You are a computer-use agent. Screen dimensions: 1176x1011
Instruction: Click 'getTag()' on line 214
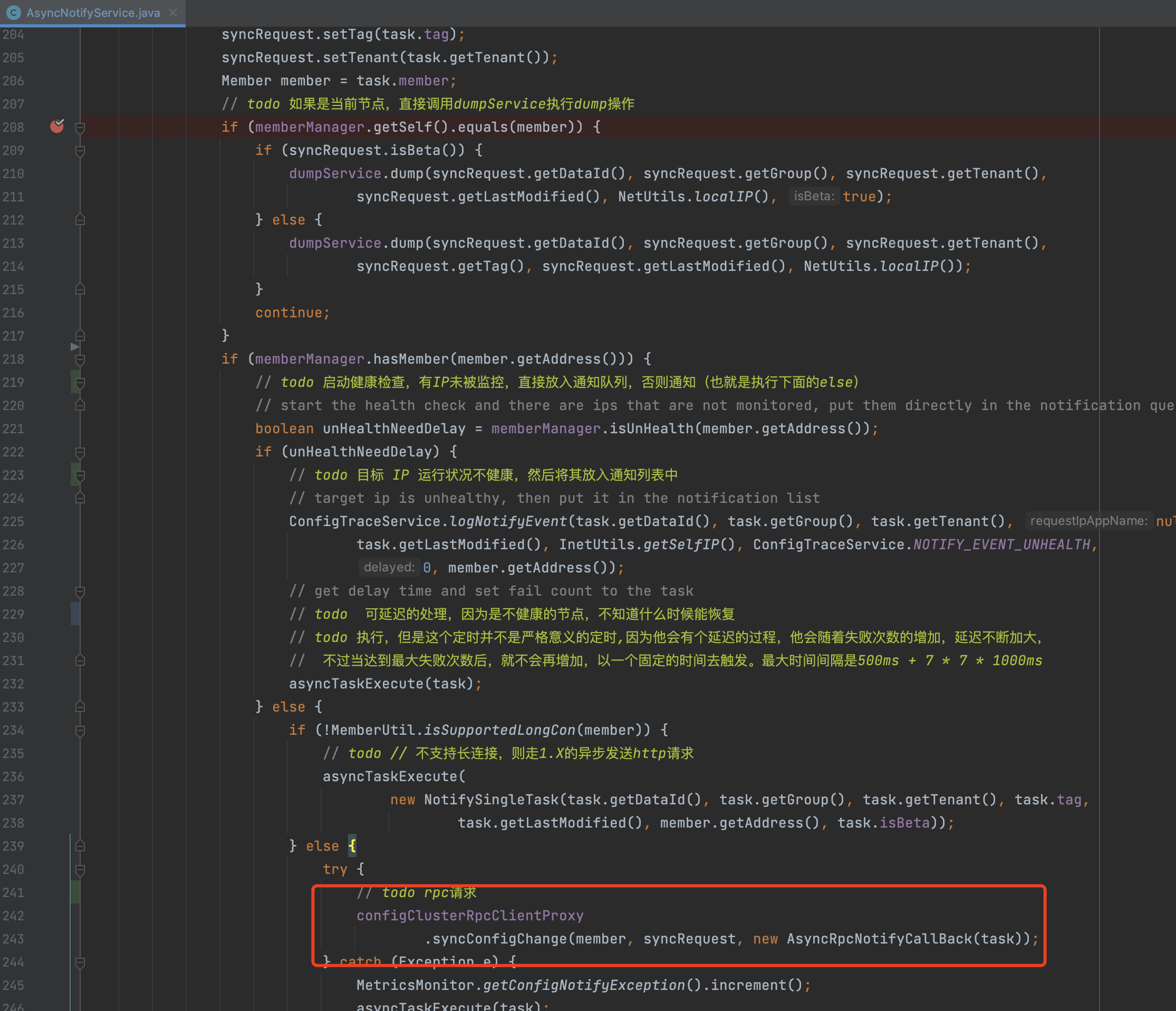[491, 266]
